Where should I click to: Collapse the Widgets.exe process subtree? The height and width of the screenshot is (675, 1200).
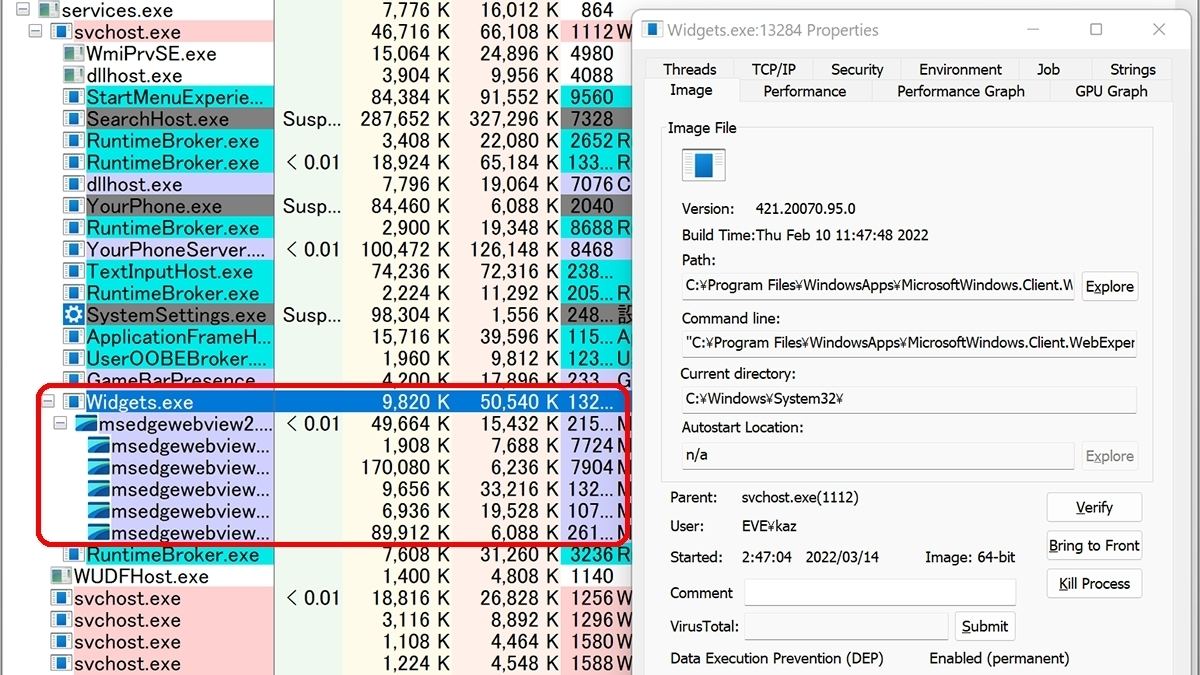click(x=48, y=402)
